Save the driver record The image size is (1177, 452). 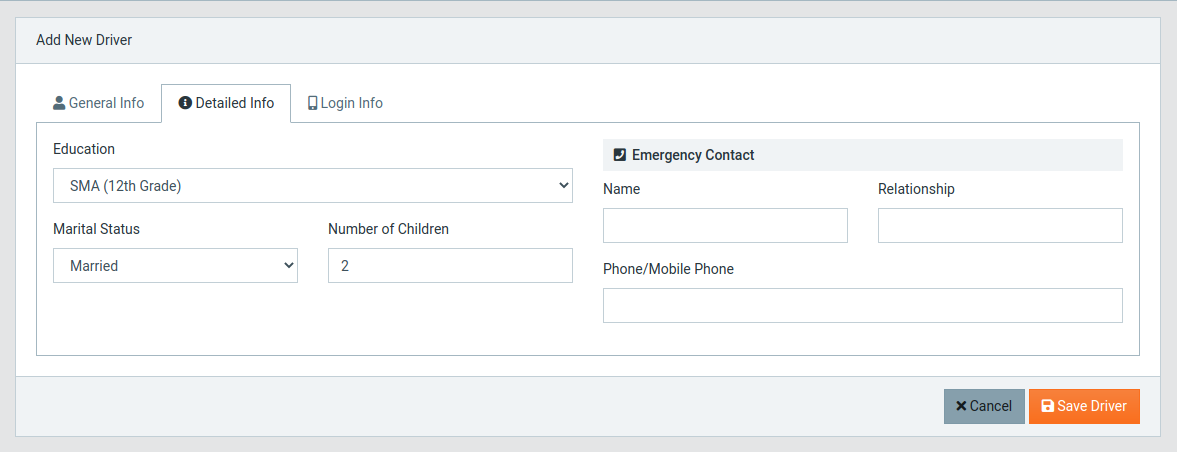1084,406
